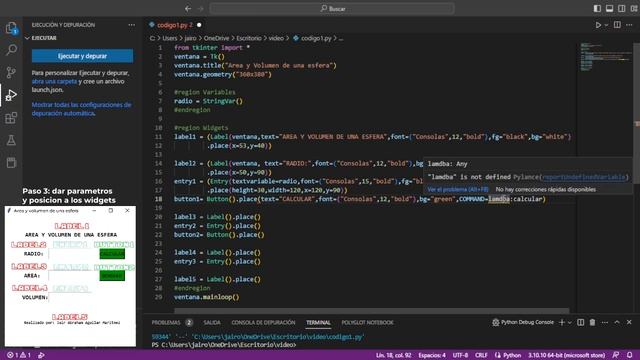Click Ejecutar y depurar button
This screenshot has width=640, height=360.
pos(82,56)
